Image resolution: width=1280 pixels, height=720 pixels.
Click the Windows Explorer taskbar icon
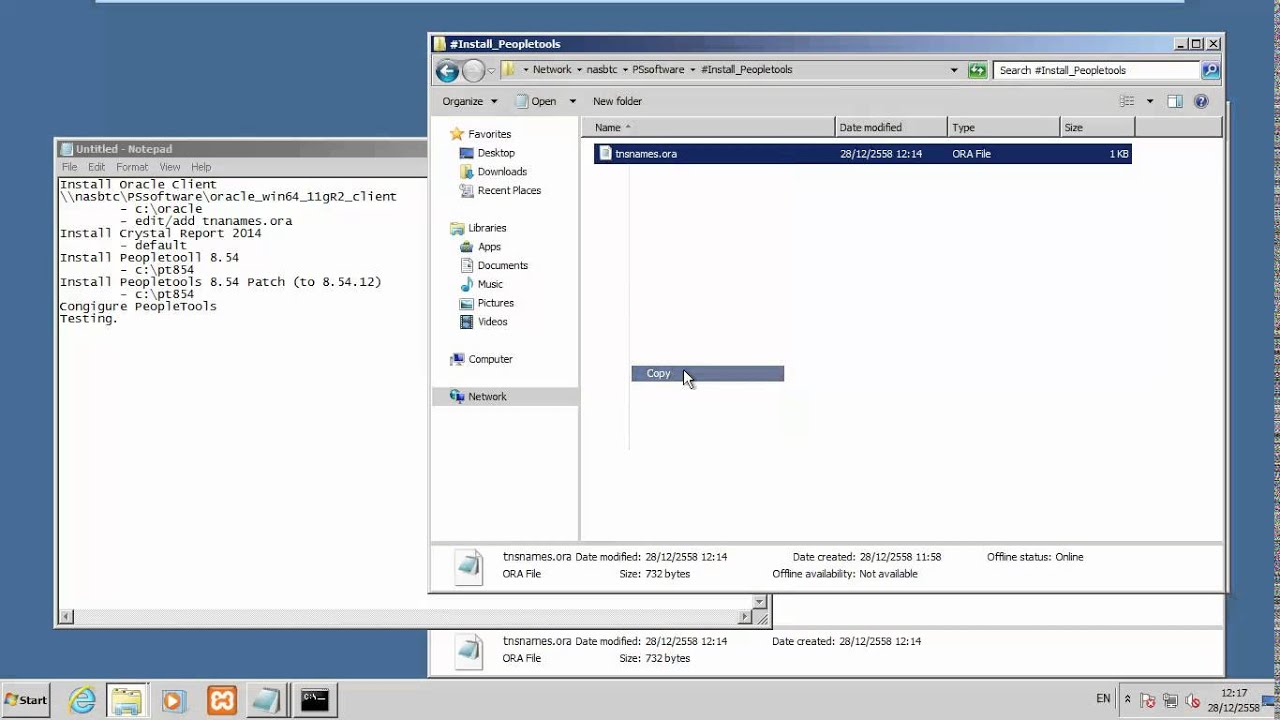[x=126, y=701]
